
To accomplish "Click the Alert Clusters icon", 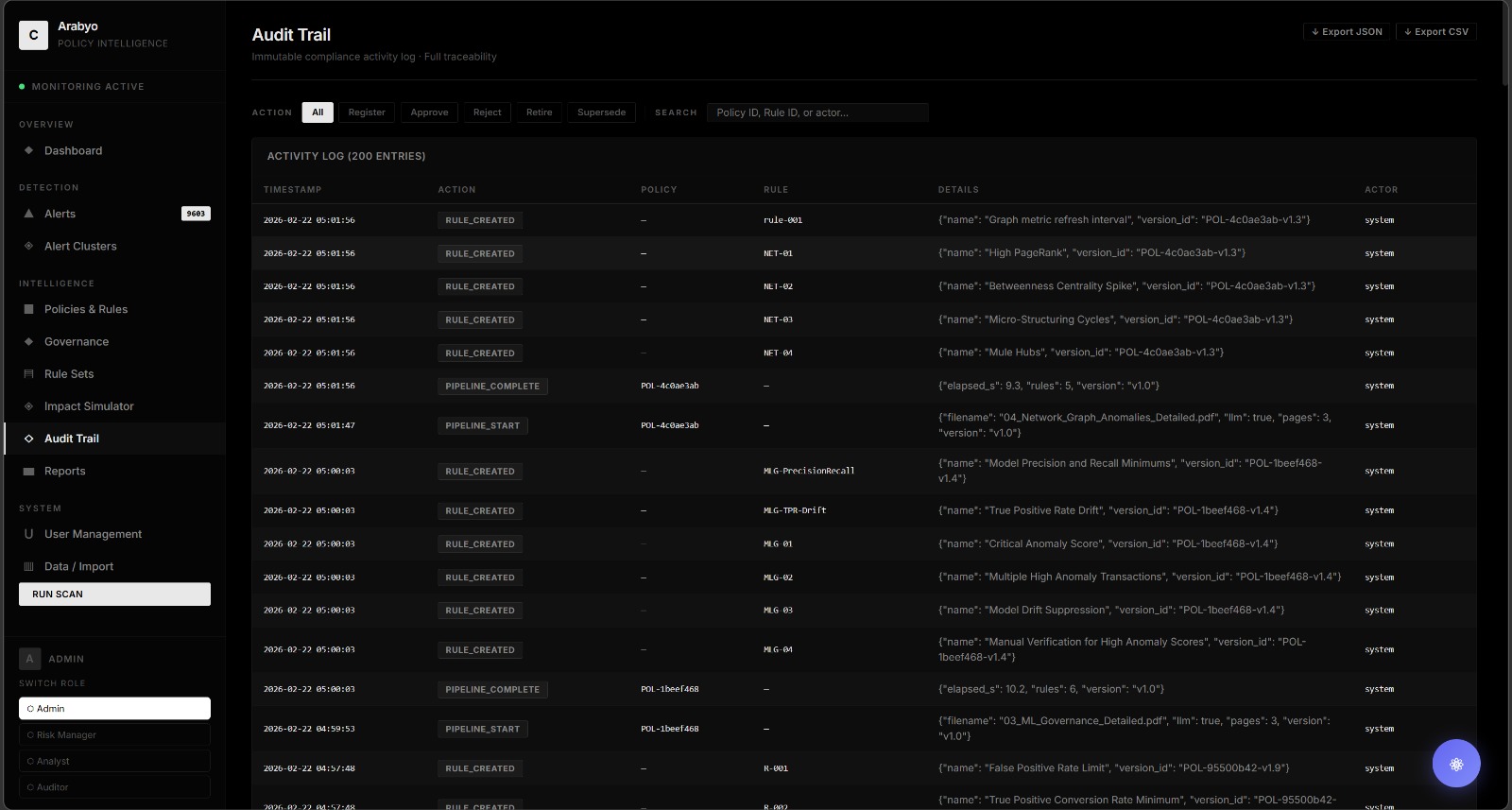I will (x=28, y=246).
